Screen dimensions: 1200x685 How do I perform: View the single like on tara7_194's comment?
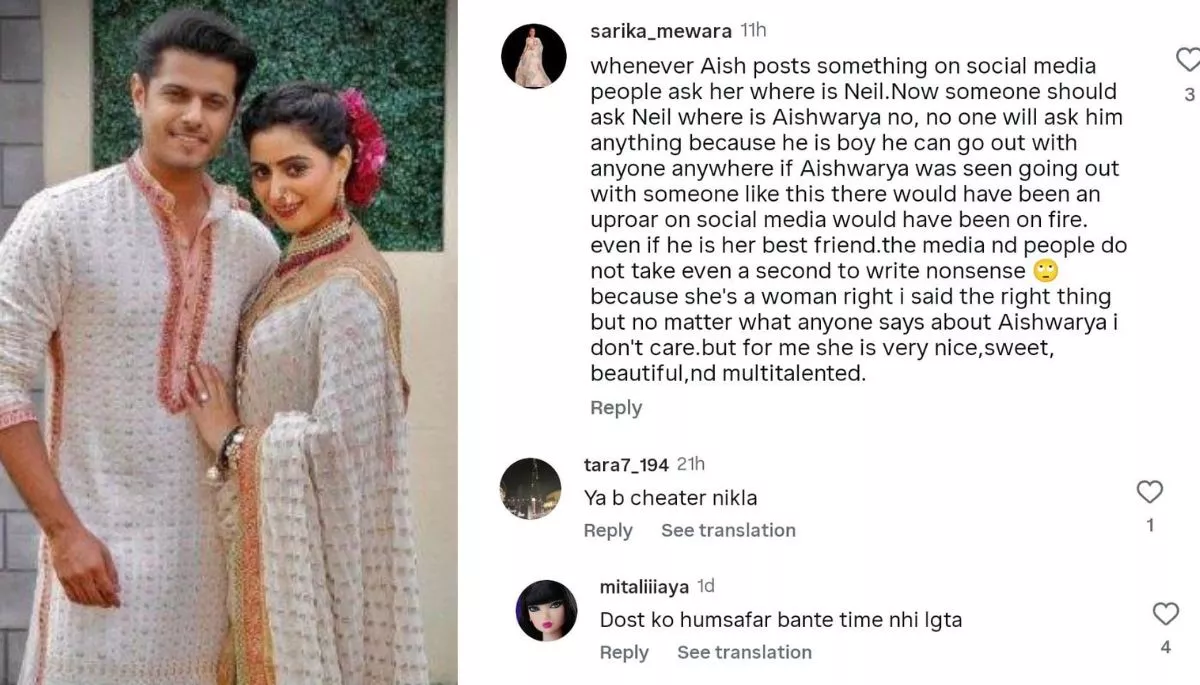click(1150, 525)
